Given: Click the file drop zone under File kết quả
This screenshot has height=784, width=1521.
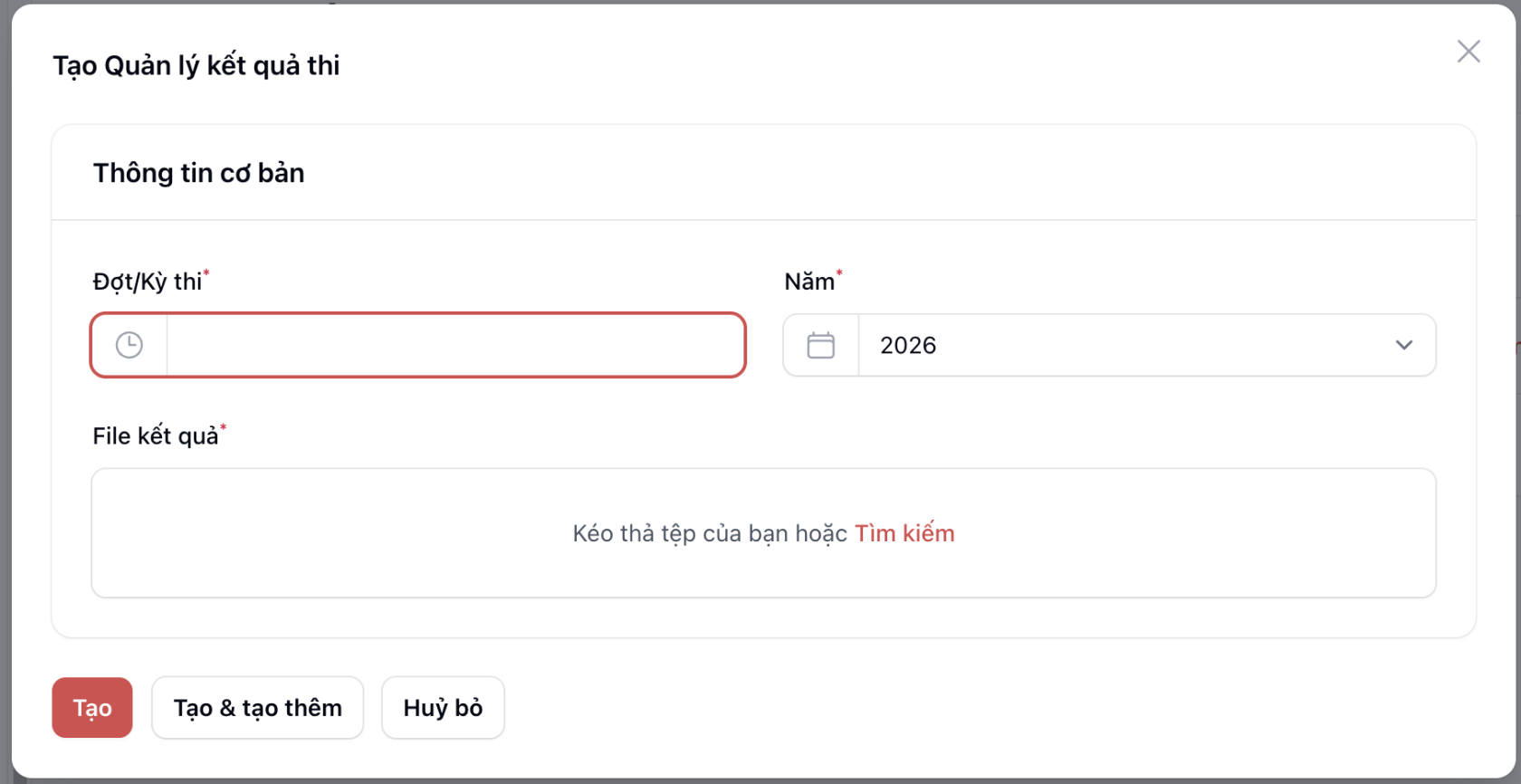Looking at the screenshot, I should pyautogui.click(x=763, y=533).
